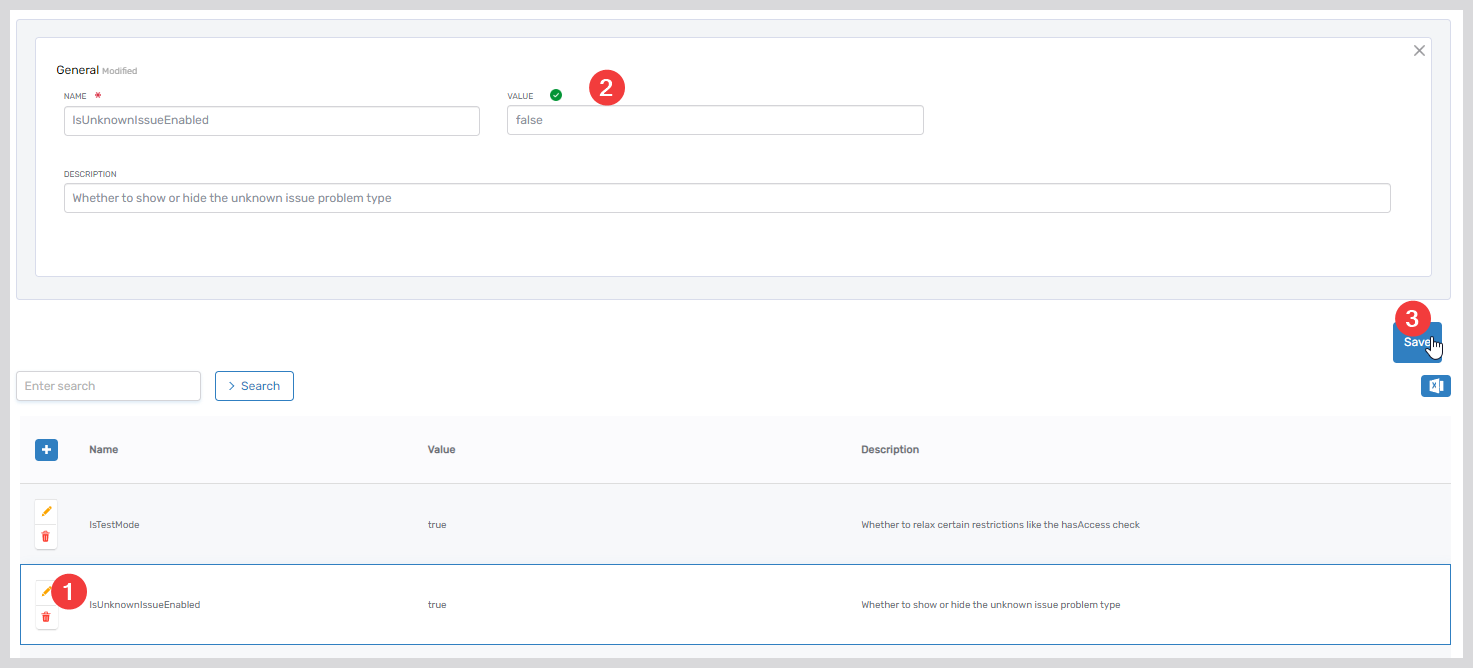Close the General edit panel
The image size is (1473, 668).
click(x=1418, y=51)
